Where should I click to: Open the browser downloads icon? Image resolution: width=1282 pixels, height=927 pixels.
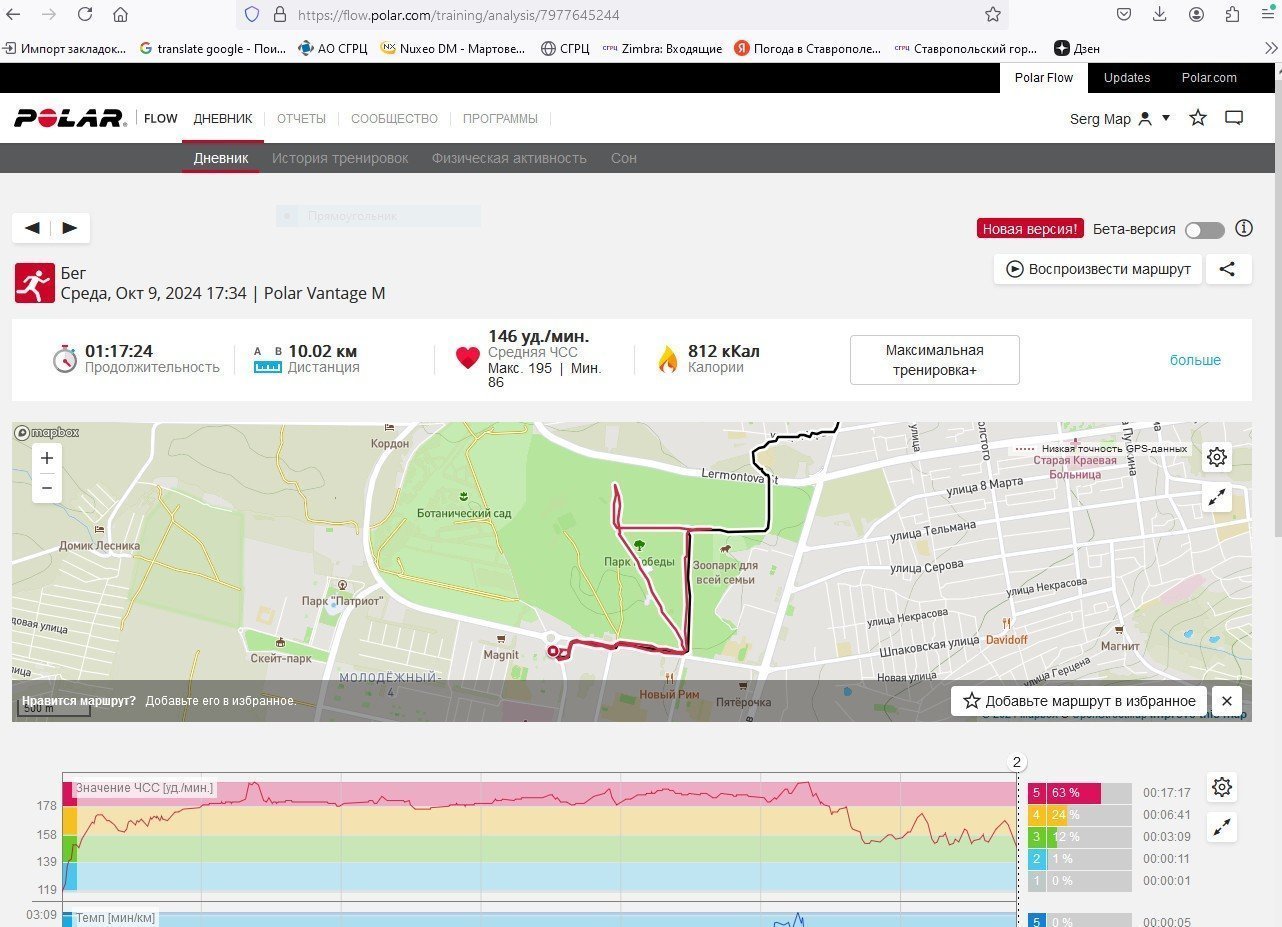1160,14
